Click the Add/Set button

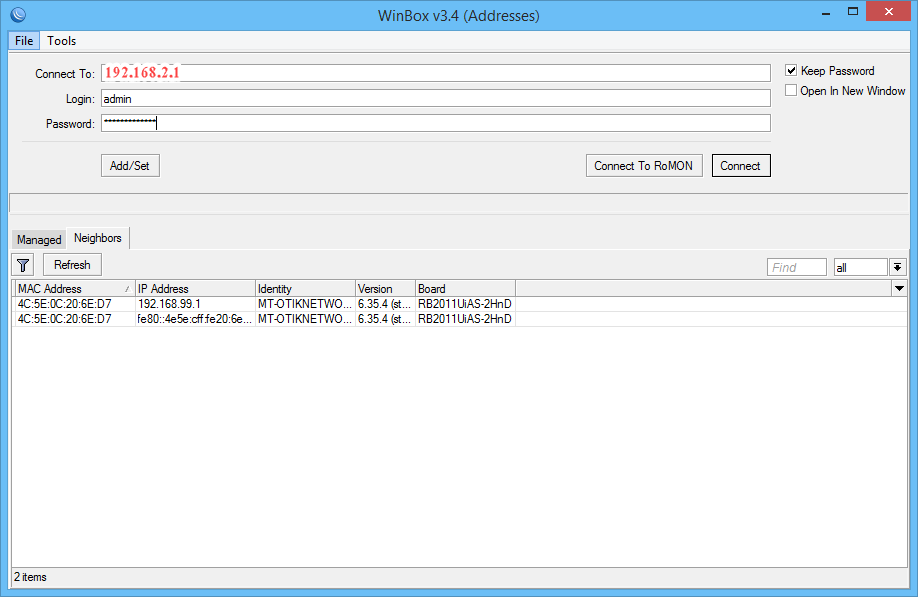(x=130, y=166)
